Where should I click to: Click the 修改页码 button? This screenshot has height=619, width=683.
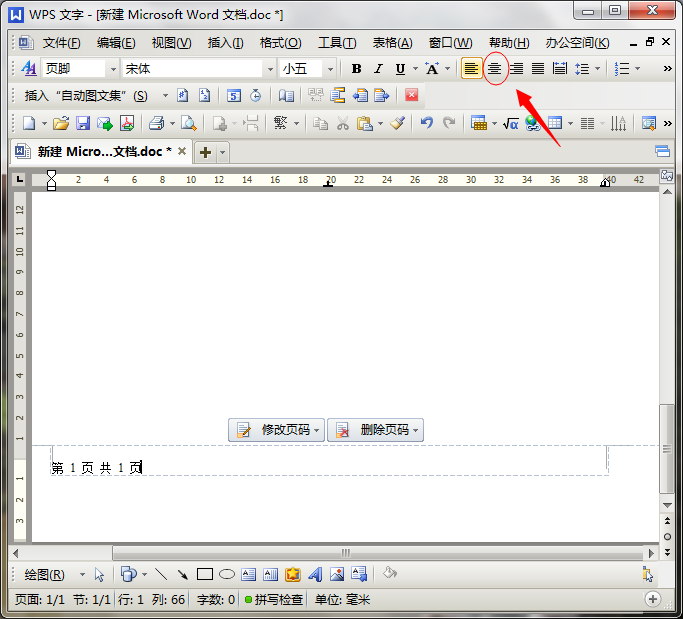(276, 430)
